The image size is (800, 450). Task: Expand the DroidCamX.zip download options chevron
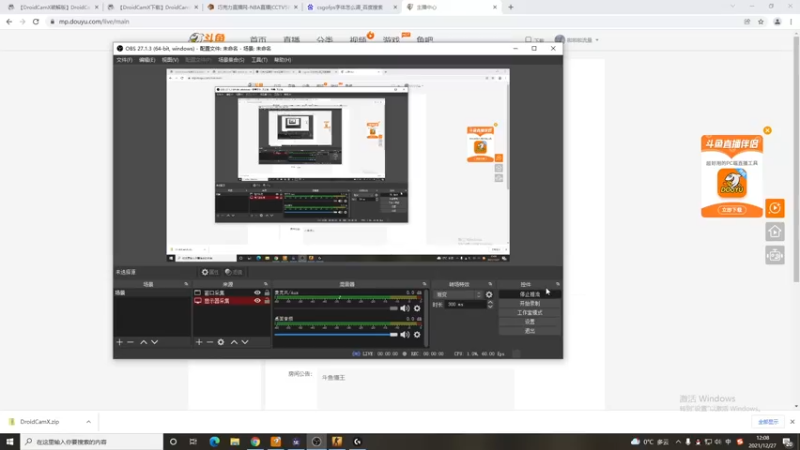tap(88, 422)
